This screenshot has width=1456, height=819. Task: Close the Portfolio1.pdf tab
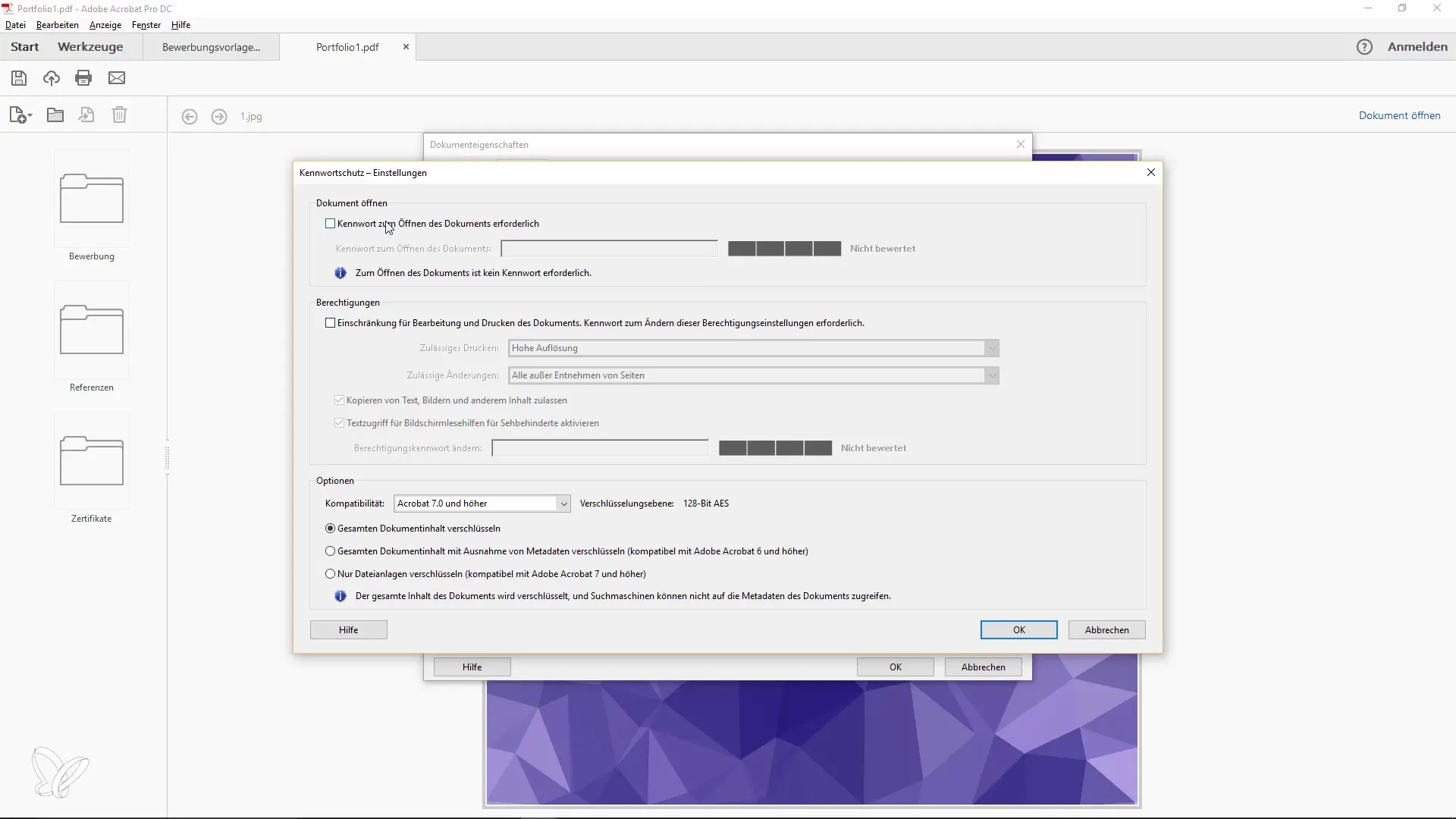point(406,47)
